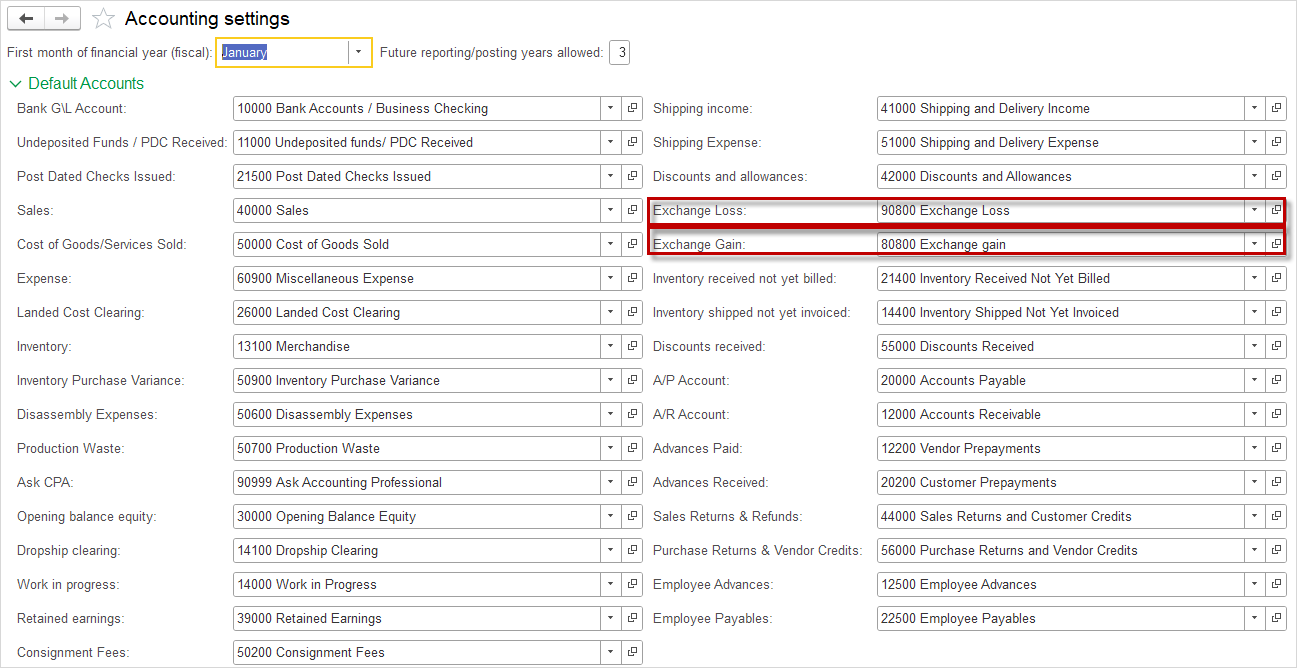Open dropdown for Consignment Fees account
The height and width of the screenshot is (668, 1297).
pos(610,652)
